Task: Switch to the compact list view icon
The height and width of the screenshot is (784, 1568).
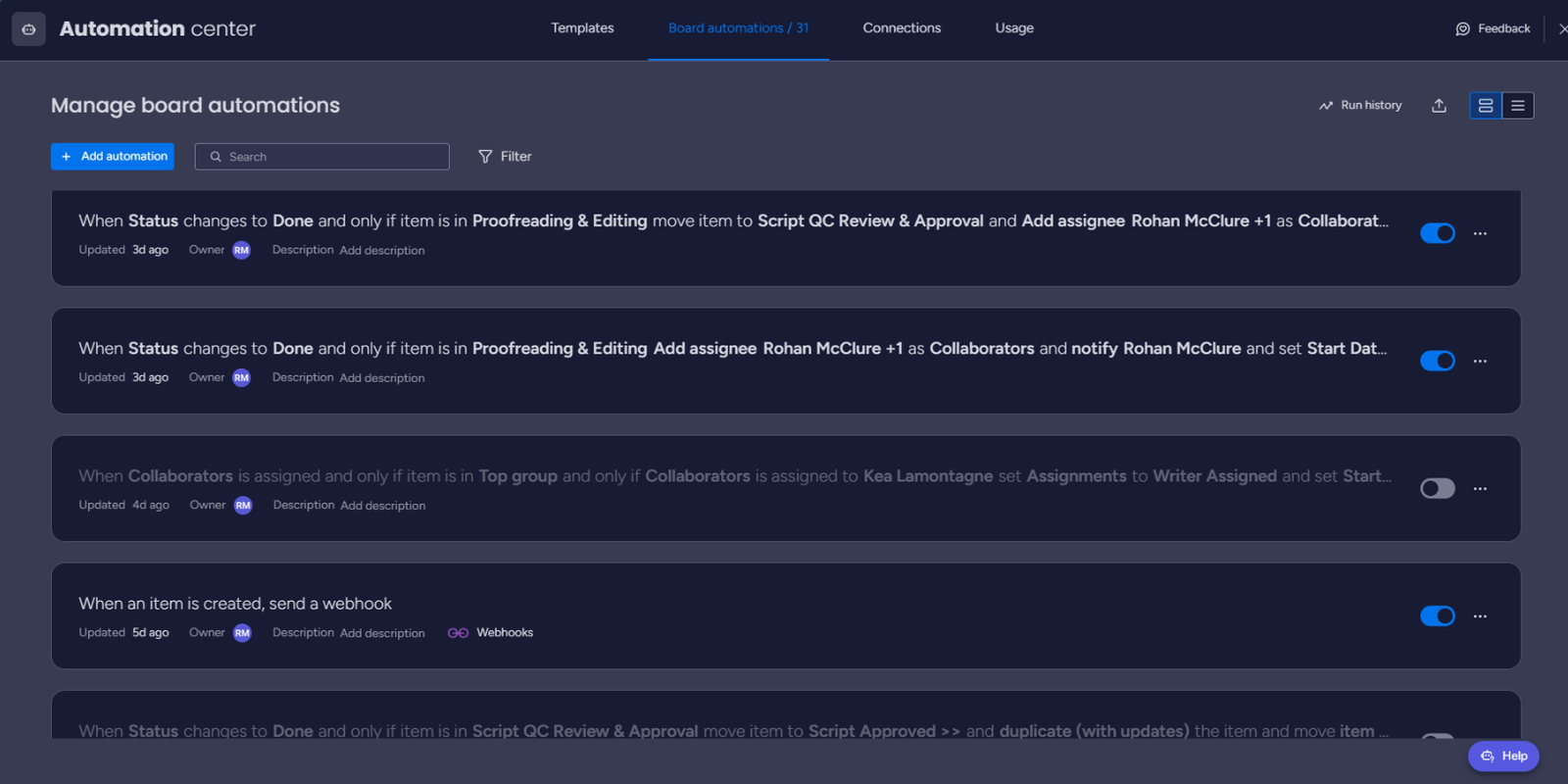Action: [x=1518, y=106]
